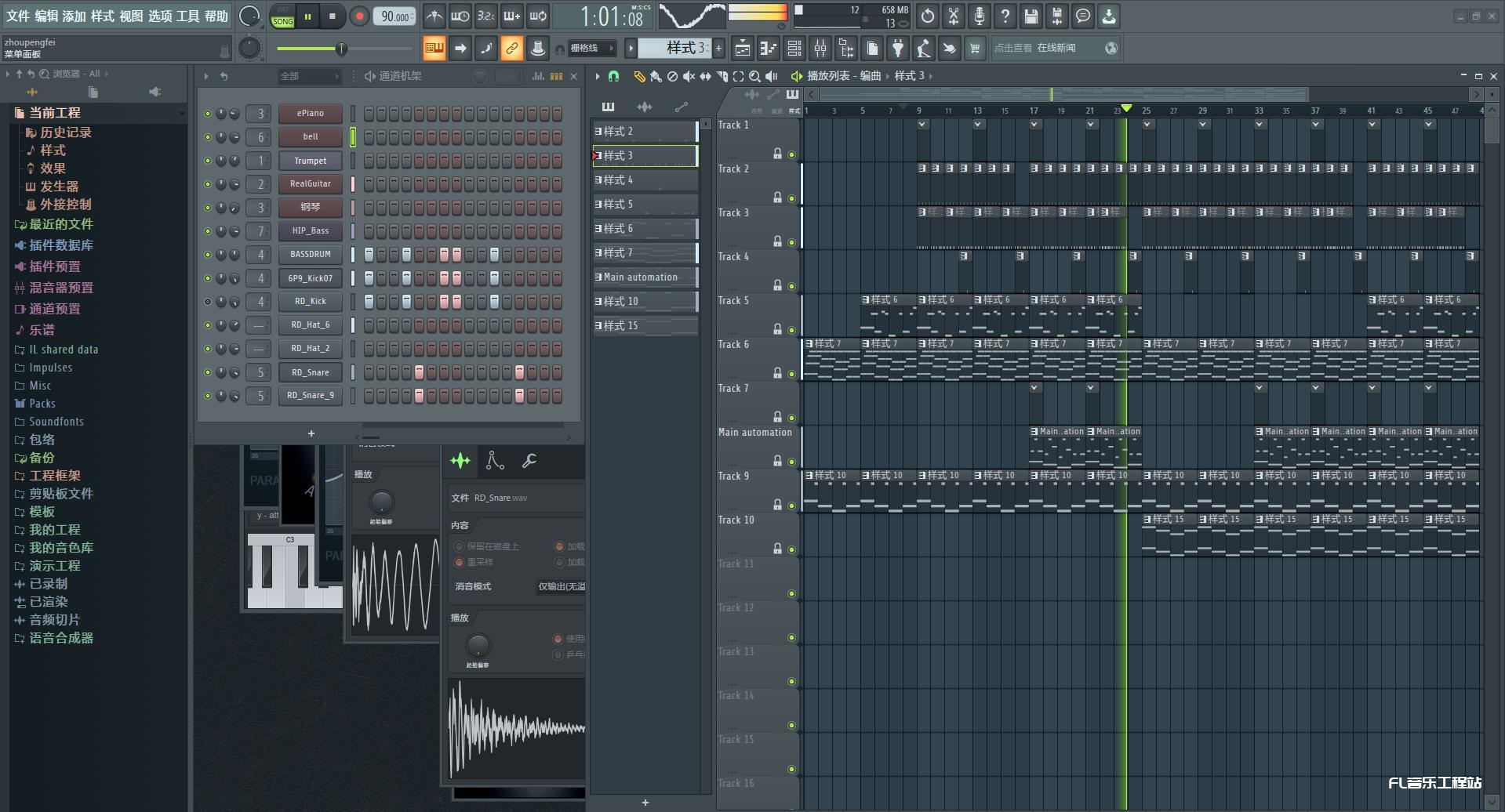Open the graph editor icon in channel rack
1505x812 pixels.
538,76
